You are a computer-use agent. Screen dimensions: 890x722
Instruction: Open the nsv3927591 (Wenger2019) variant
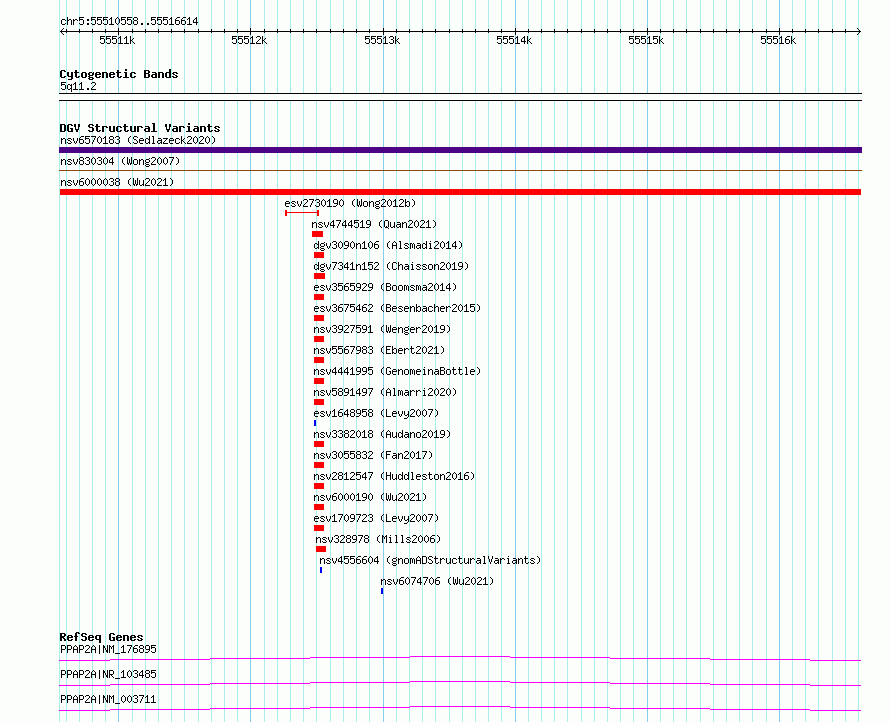382,329
